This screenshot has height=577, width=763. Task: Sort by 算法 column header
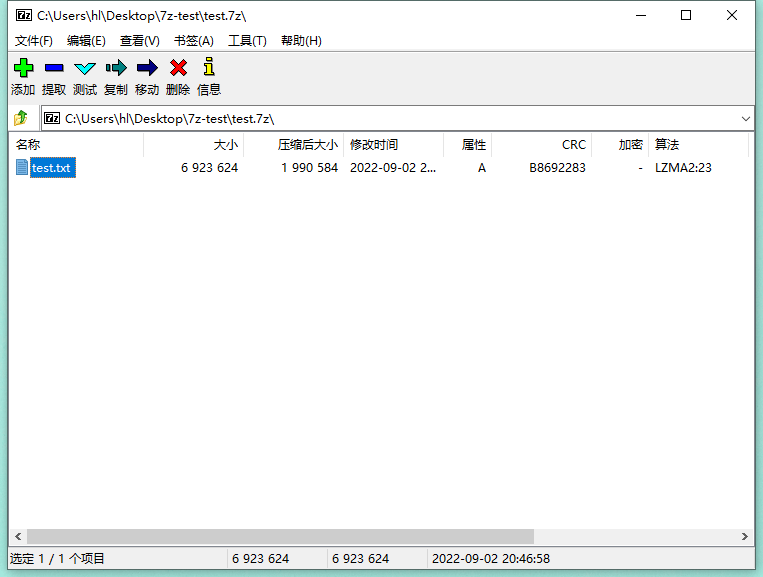pos(698,144)
